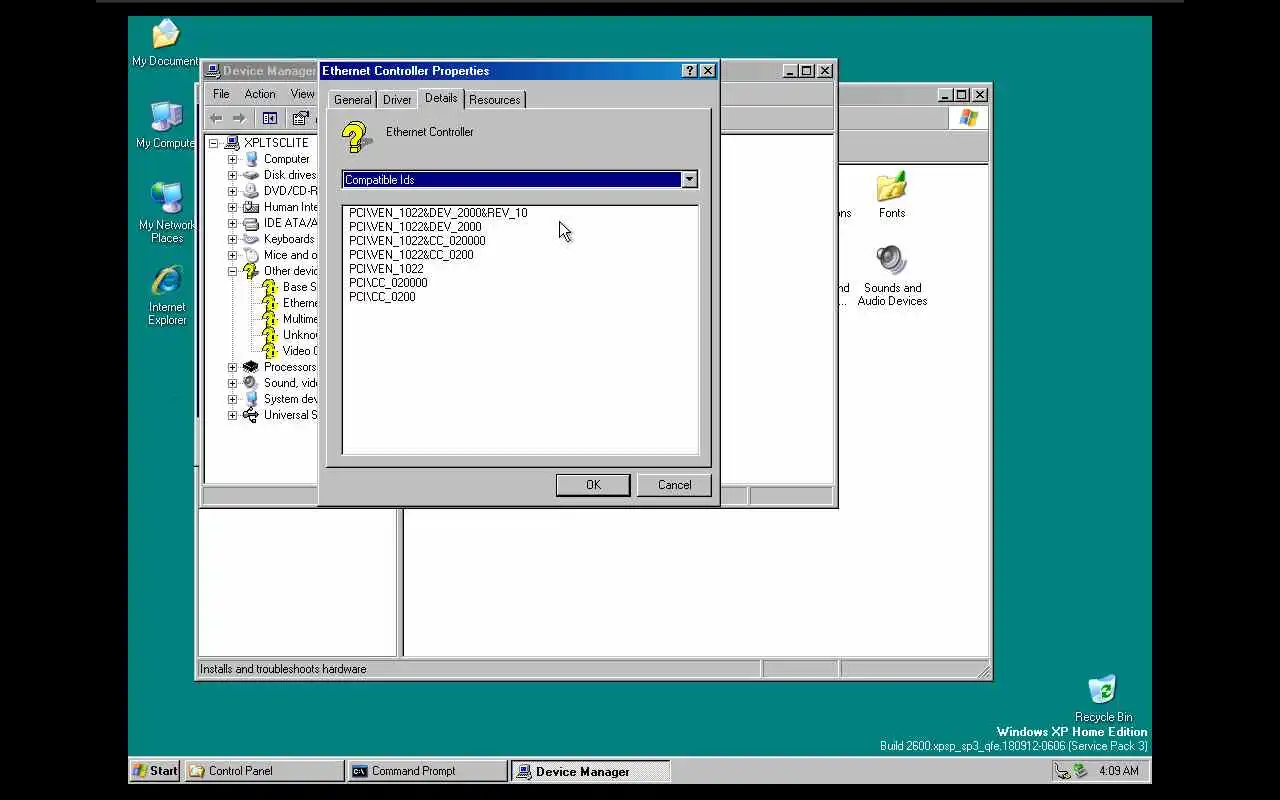Select the Universal Serial Bus category icon

tap(251, 415)
